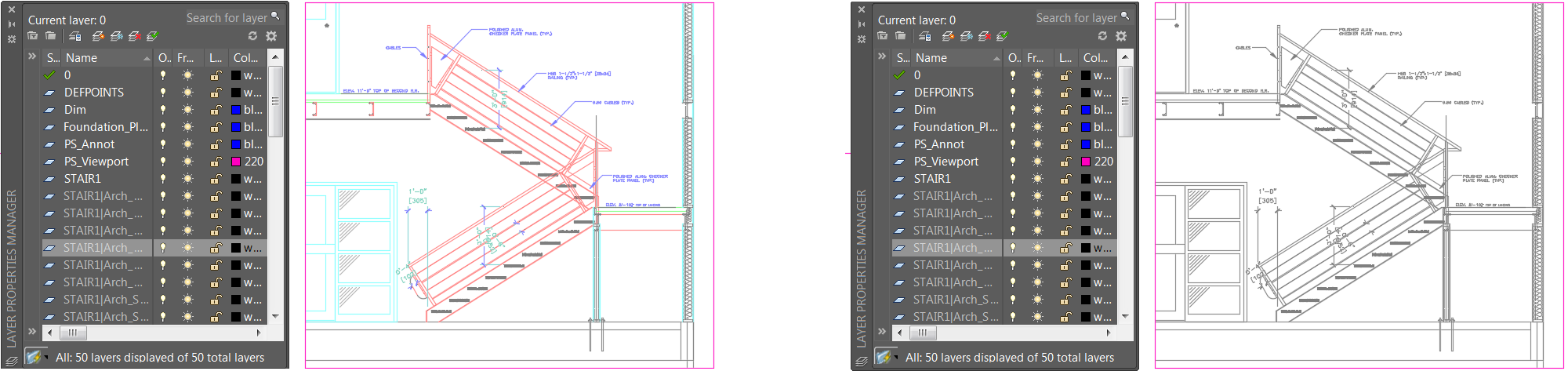Click Set Current layer icon in right panel
Viewport: 1568px width, 371px height.
[x=1003, y=36]
